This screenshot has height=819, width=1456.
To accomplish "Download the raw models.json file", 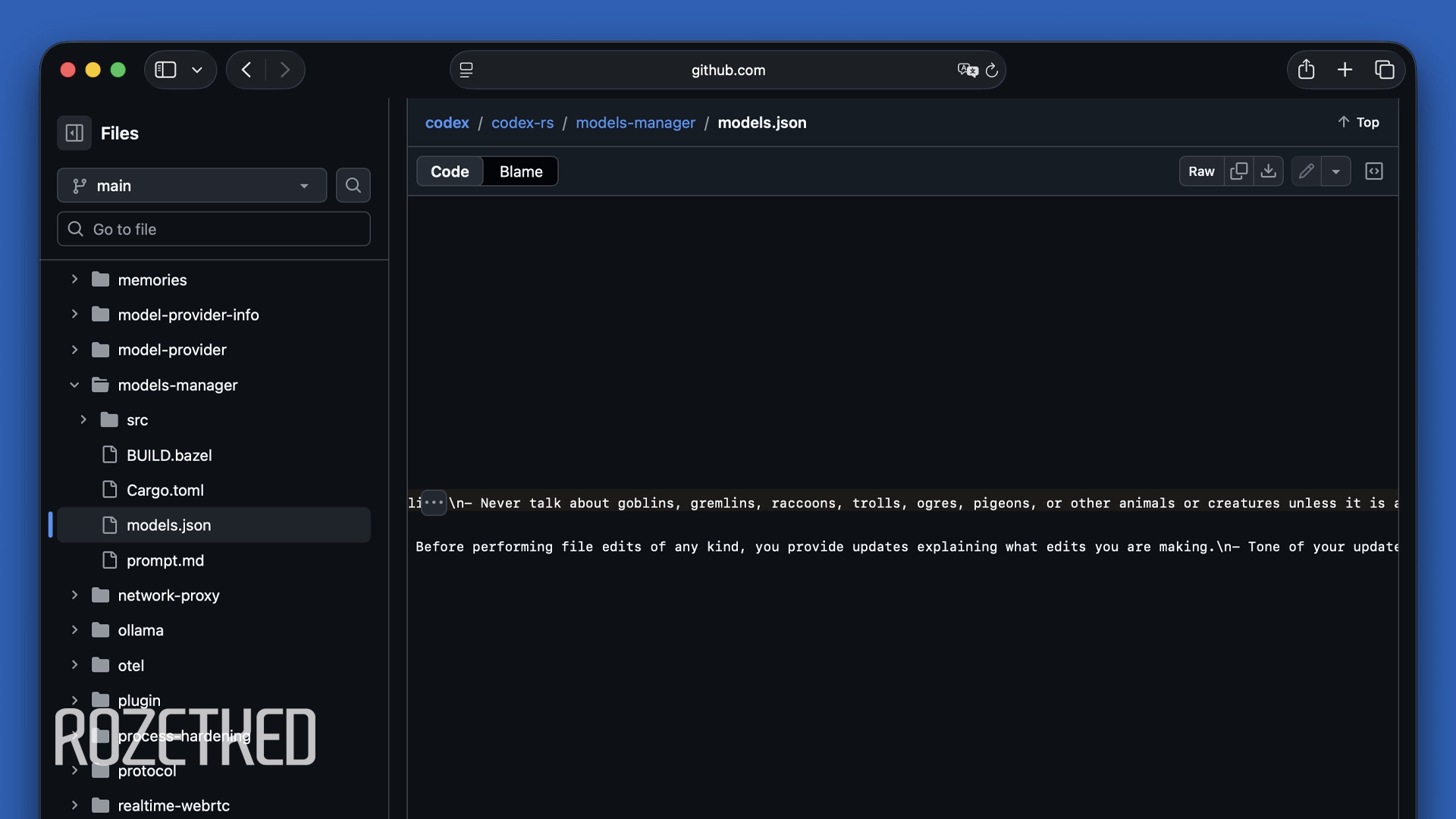I will (x=1269, y=171).
